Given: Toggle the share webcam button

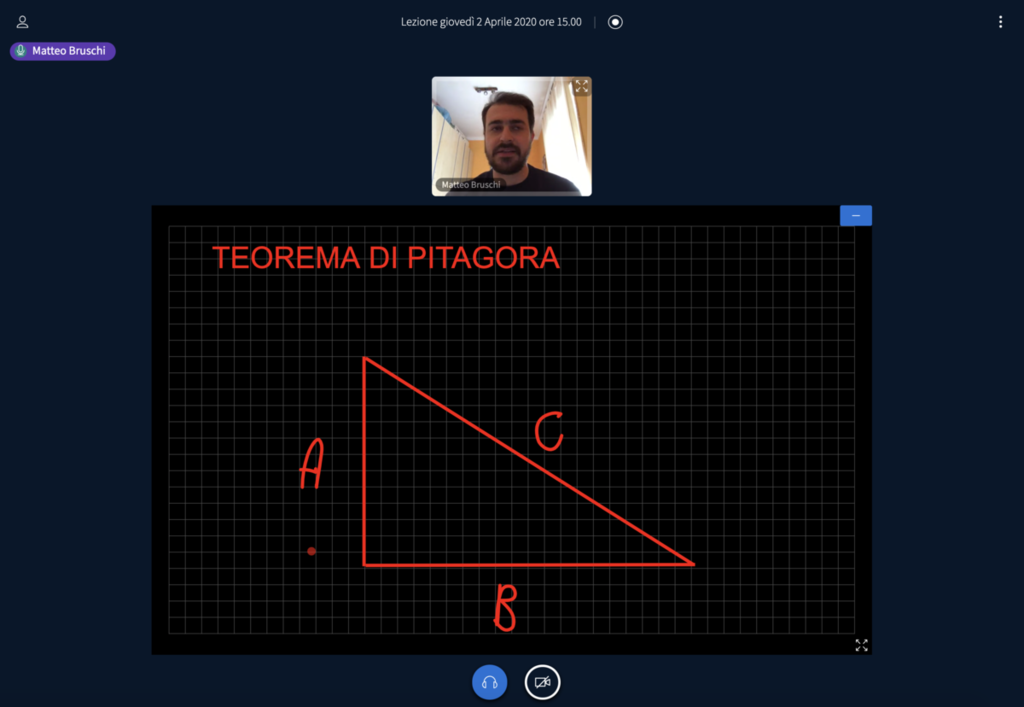Looking at the screenshot, I should [542, 682].
